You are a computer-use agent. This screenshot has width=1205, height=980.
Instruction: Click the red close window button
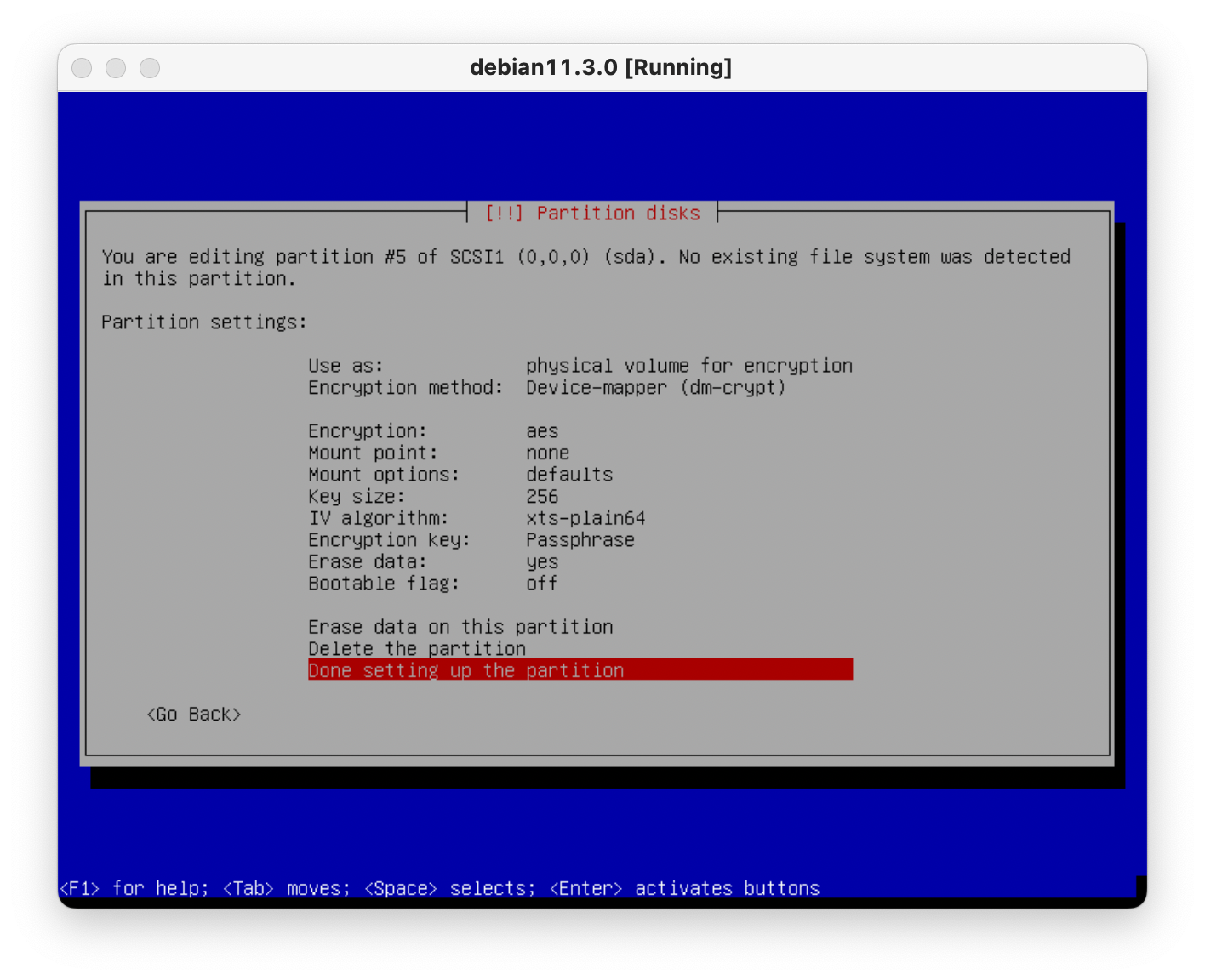(x=82, y=68)
